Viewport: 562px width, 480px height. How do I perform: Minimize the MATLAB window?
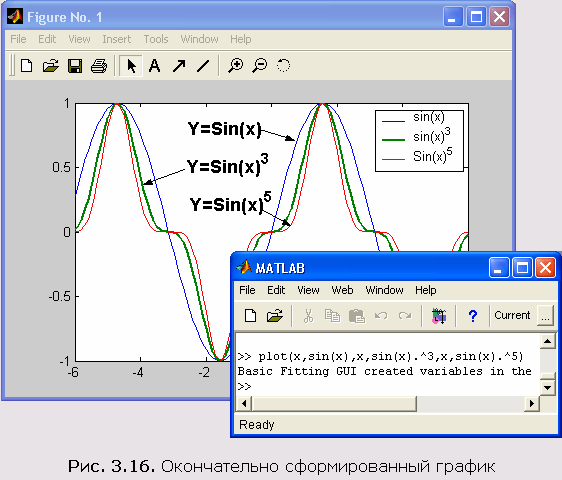tap(499, 267)
